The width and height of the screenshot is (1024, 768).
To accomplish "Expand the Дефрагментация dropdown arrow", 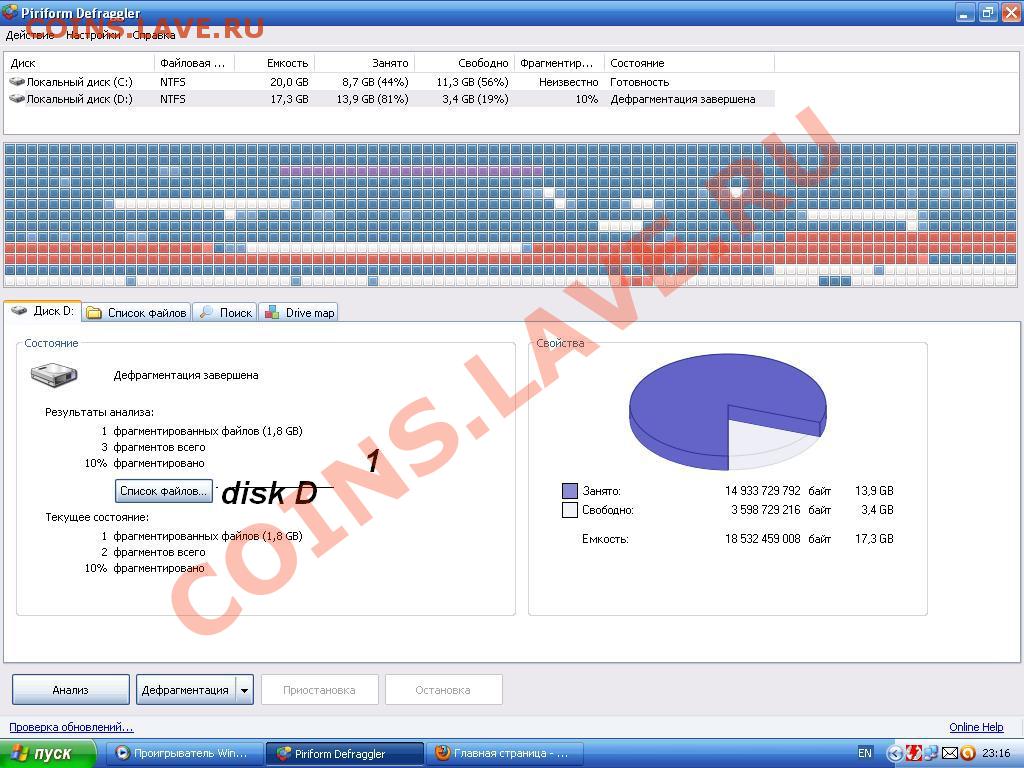I will (x=244, y=690).
